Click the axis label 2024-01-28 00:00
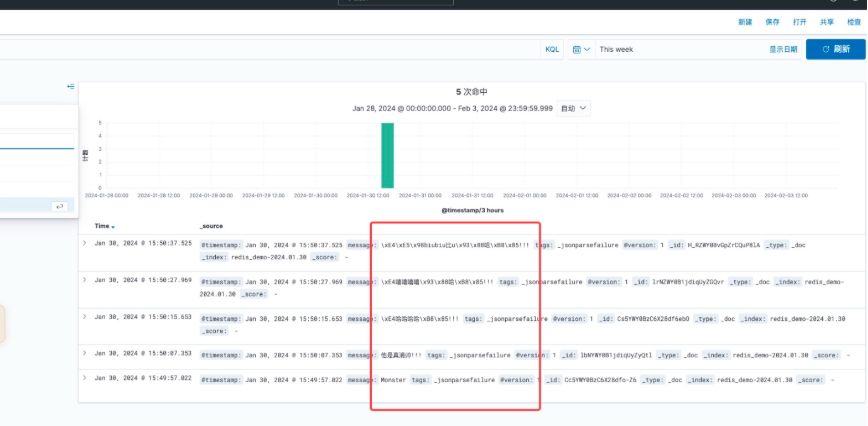The width and height of the screenshot is (868, 426). (107, 195)
